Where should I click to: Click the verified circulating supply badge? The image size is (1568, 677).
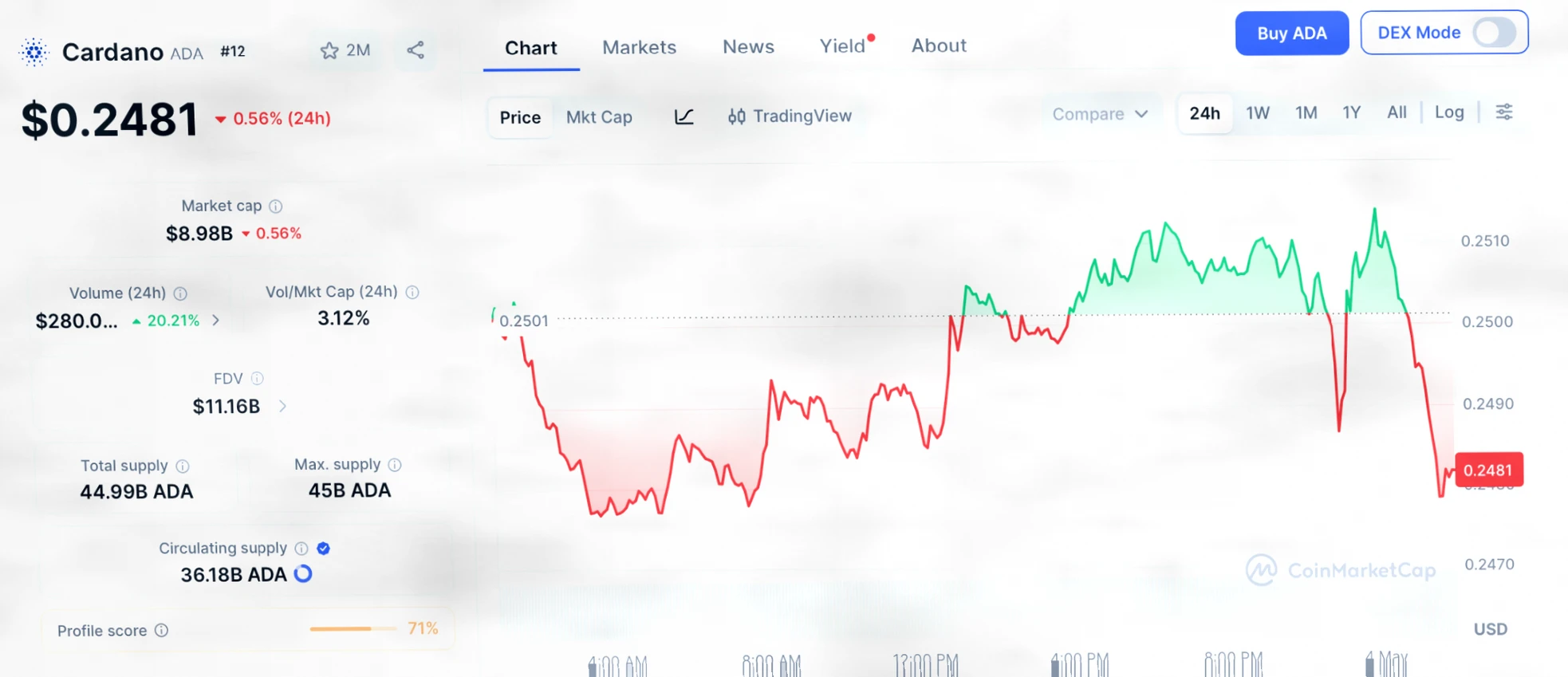click(323, 549)
